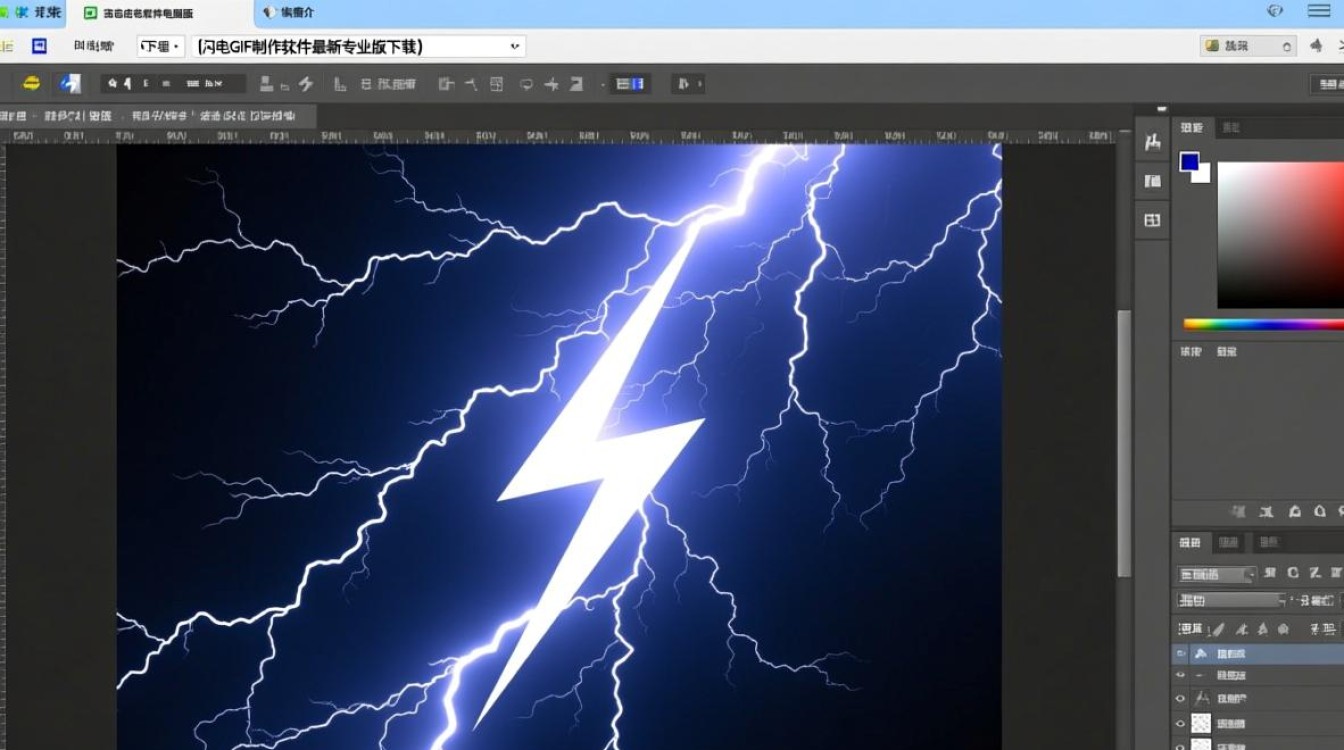Click the top icon in the collapsed panel strip
Screen dimensions: 1344x750
pos(1152,143)
